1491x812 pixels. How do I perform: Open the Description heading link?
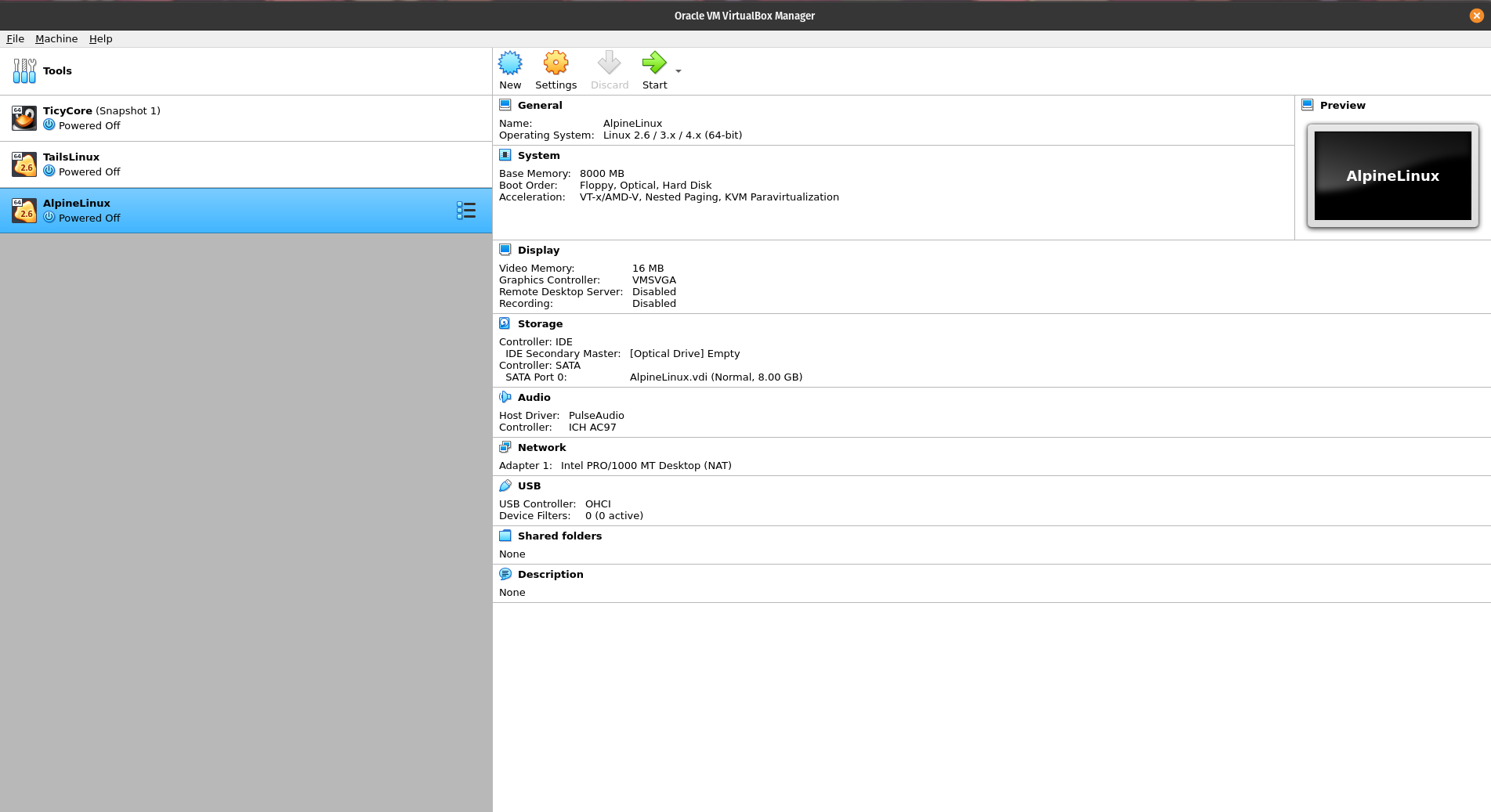coord(550,574)
